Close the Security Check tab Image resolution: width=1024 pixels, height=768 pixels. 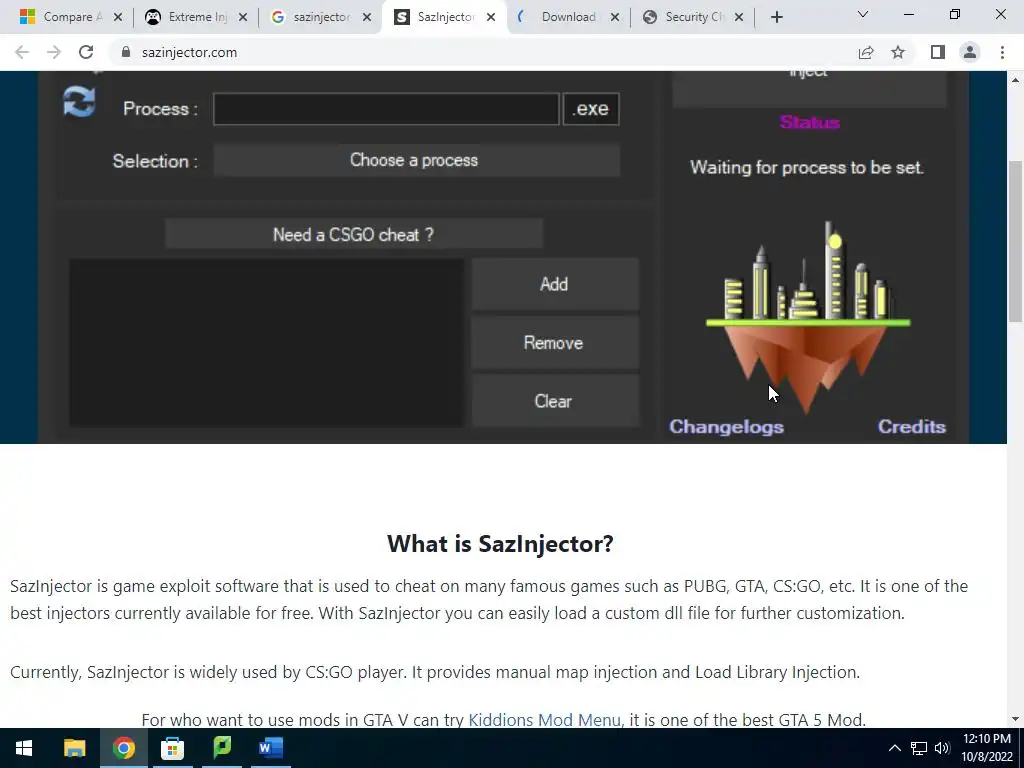click(x=739, y=18)
